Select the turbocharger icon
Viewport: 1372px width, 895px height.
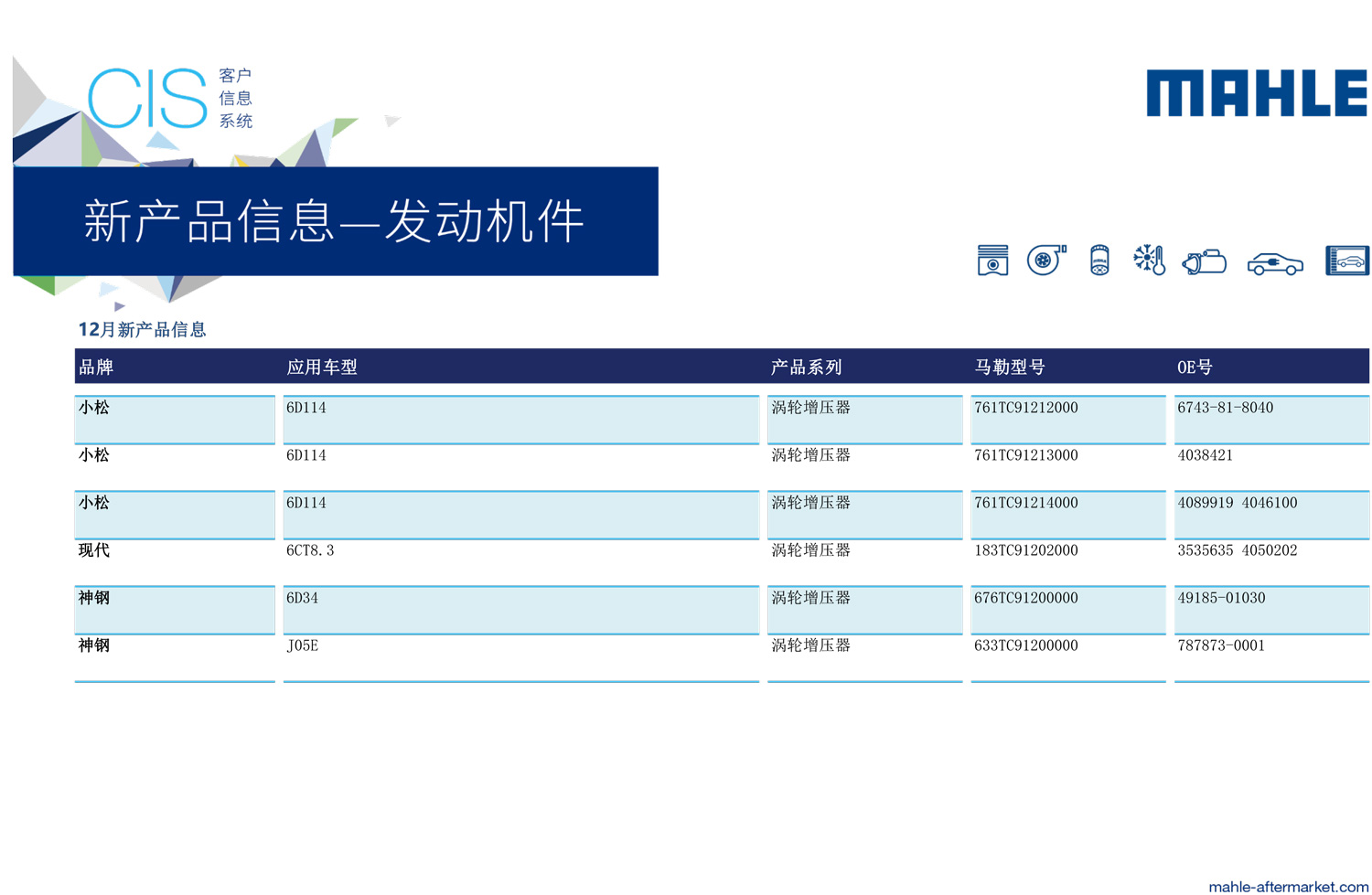coord(1046,260)
